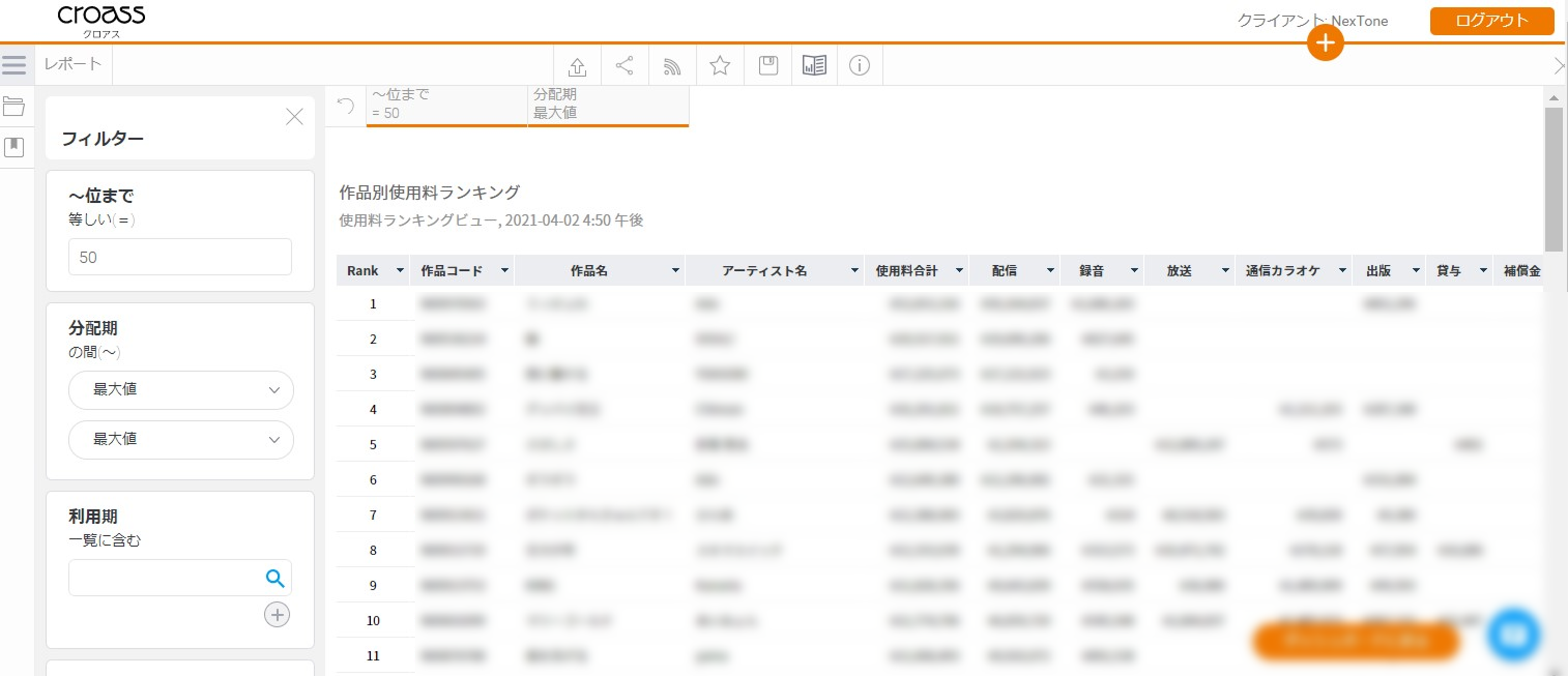This screenshot has width=1568, height=676.
Task: Click the RSS feed icon
Action: point(671,66)
